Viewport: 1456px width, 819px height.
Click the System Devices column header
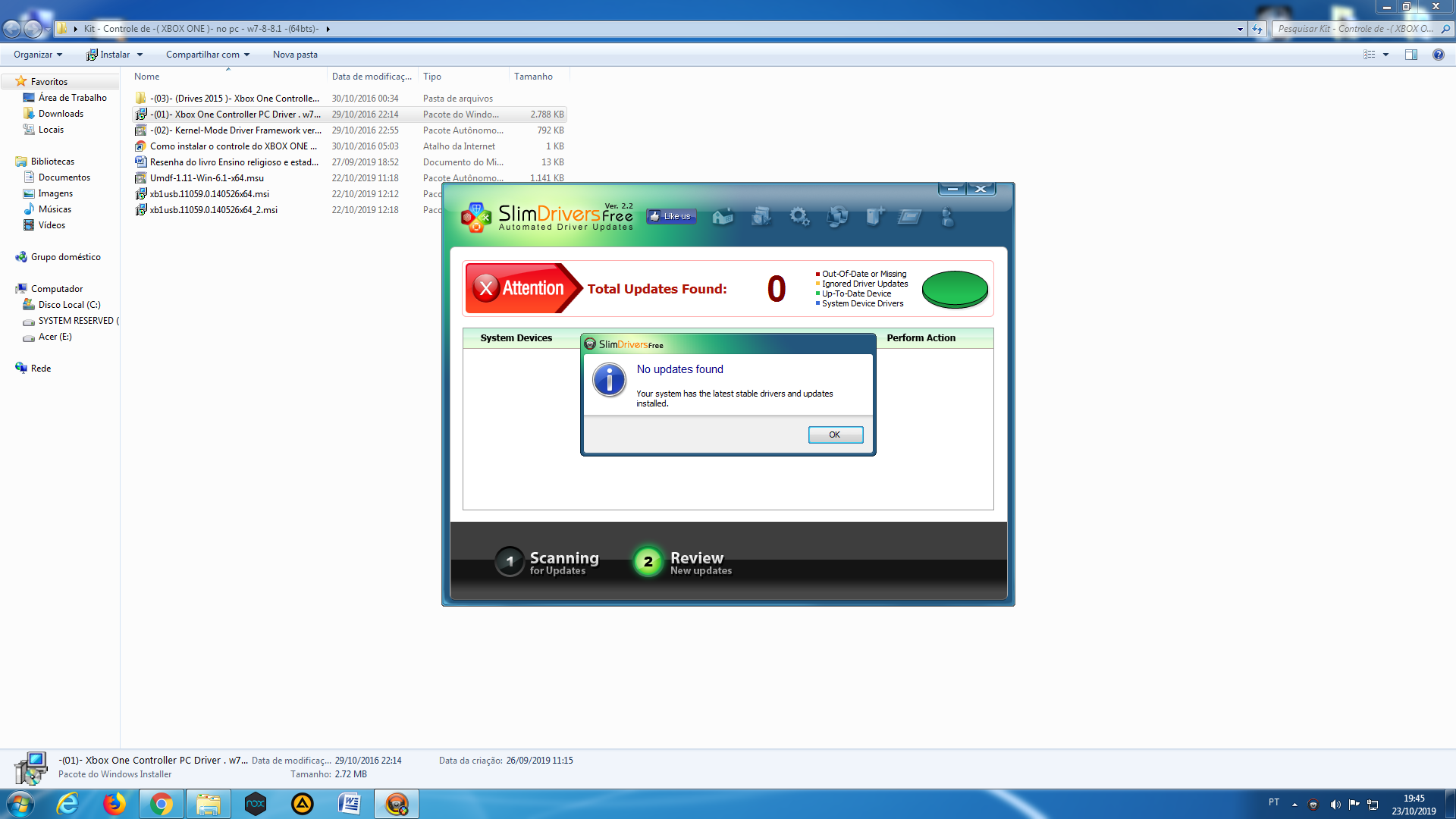pos(516,338)
